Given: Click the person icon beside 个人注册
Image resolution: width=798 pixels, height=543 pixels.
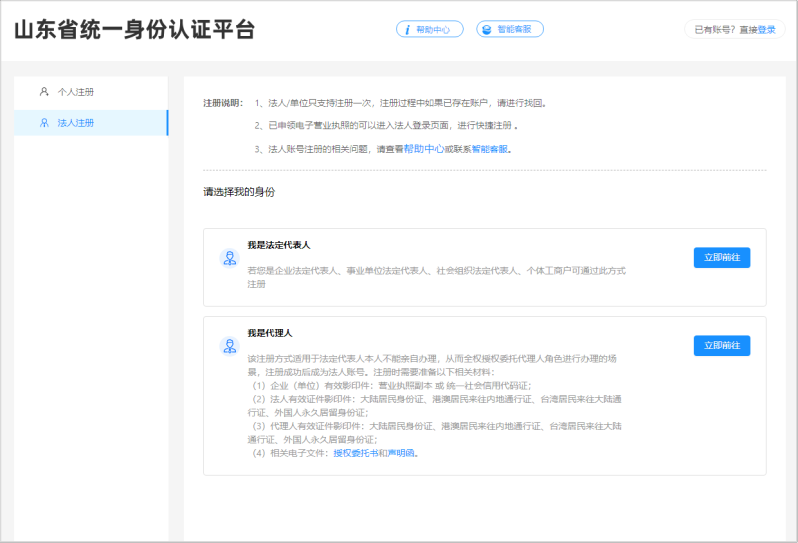Looking at the screenshot, I should (44, 92).
